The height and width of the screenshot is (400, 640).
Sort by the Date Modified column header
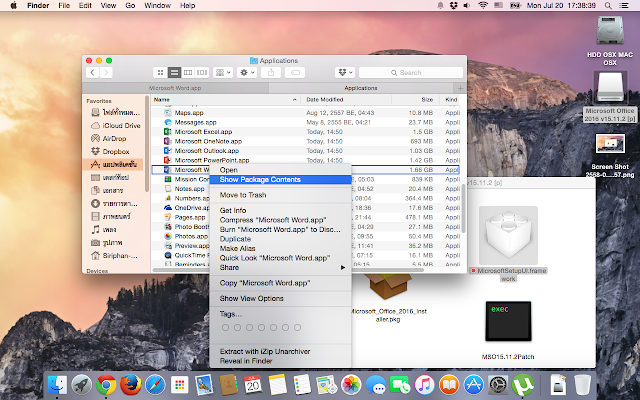point(346,100)
